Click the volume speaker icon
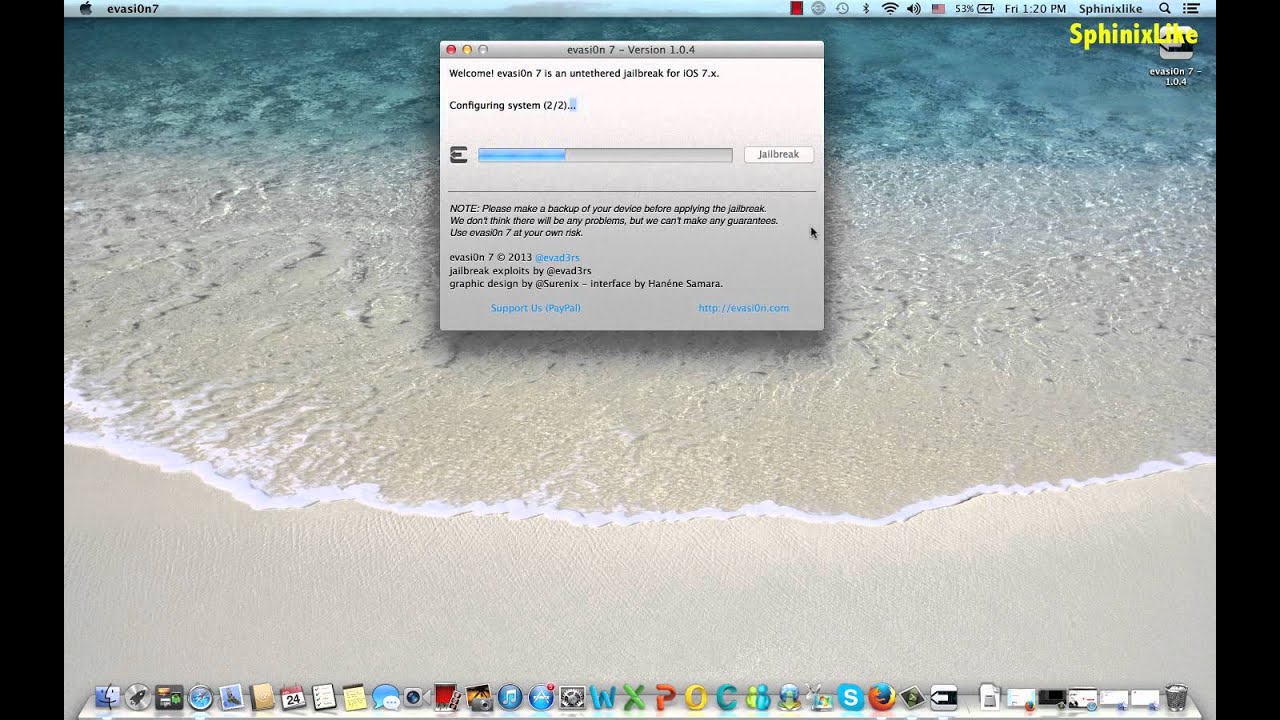 pos(913,8)
